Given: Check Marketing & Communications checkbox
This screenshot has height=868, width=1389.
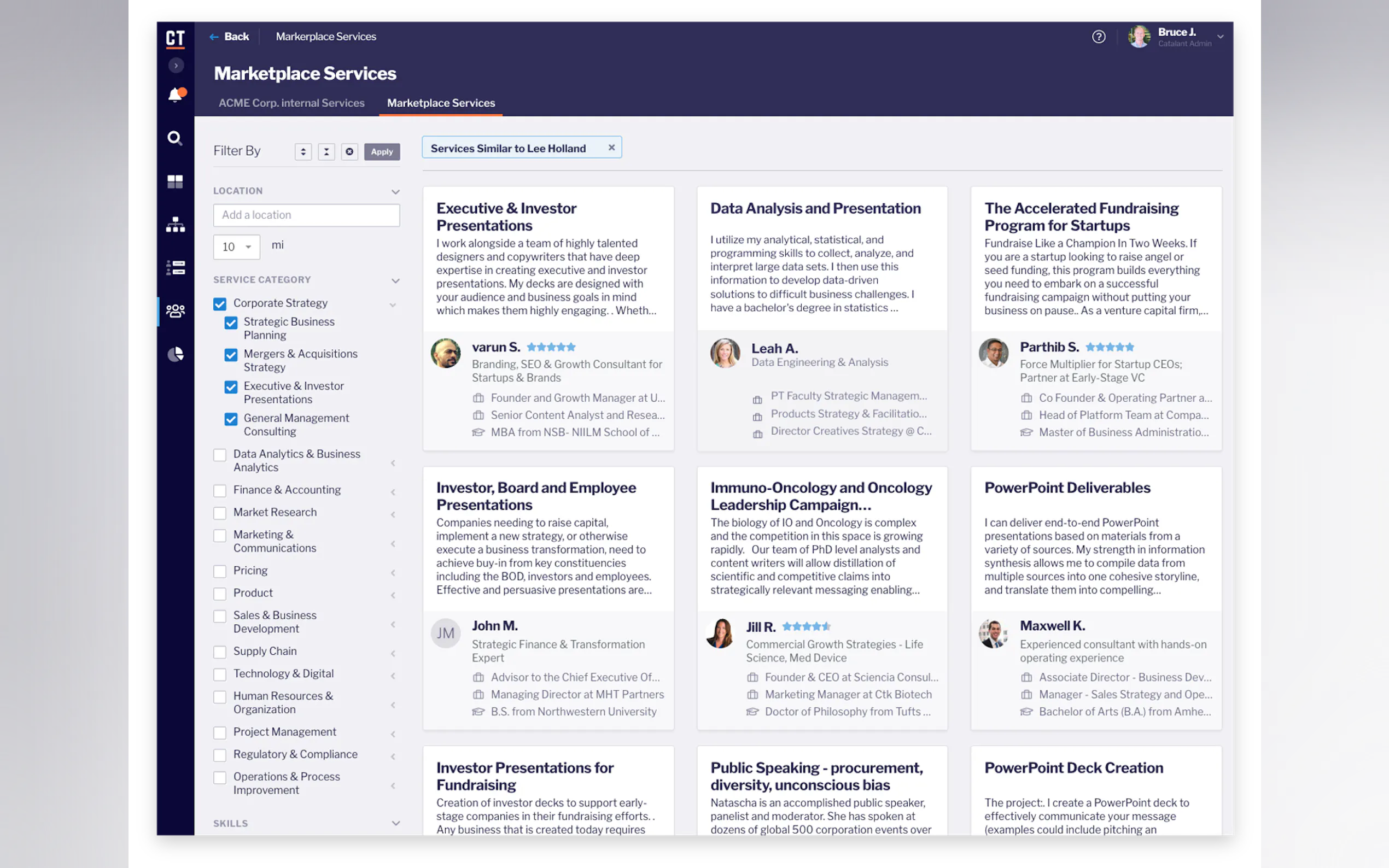Looking at the screenshot, I should (x=220, y=536).
